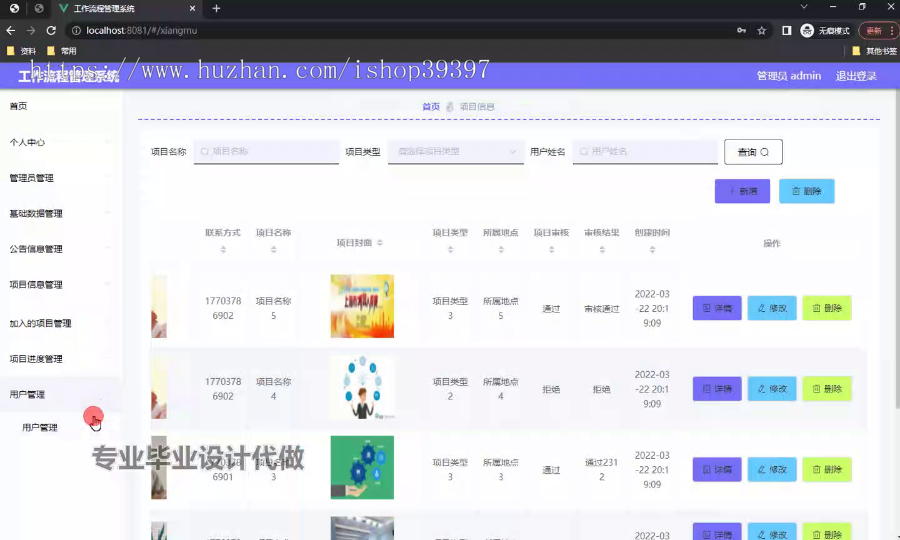The image size is (900, 540).
Task: Click 退出登录 in the header
Action: tap(856, 76)
